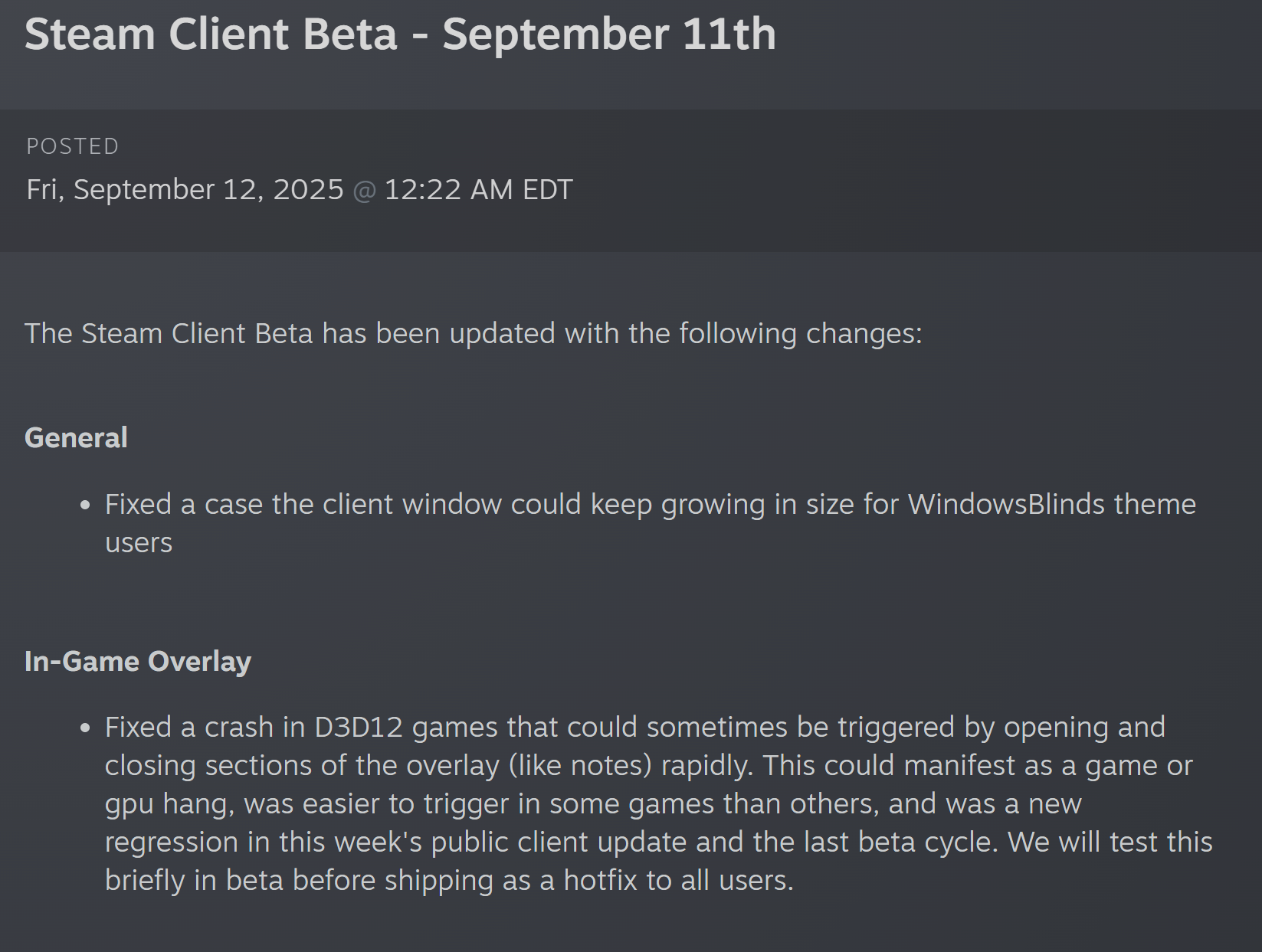Click the "POSTED" label

pyautogui.click(x=73, y=146)
